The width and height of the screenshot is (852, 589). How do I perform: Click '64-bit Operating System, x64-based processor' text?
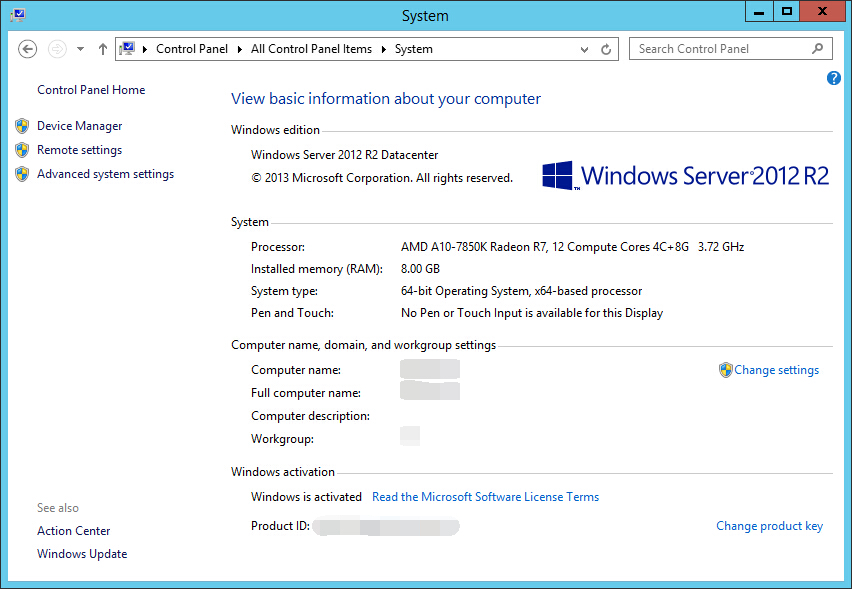point(521,291)
